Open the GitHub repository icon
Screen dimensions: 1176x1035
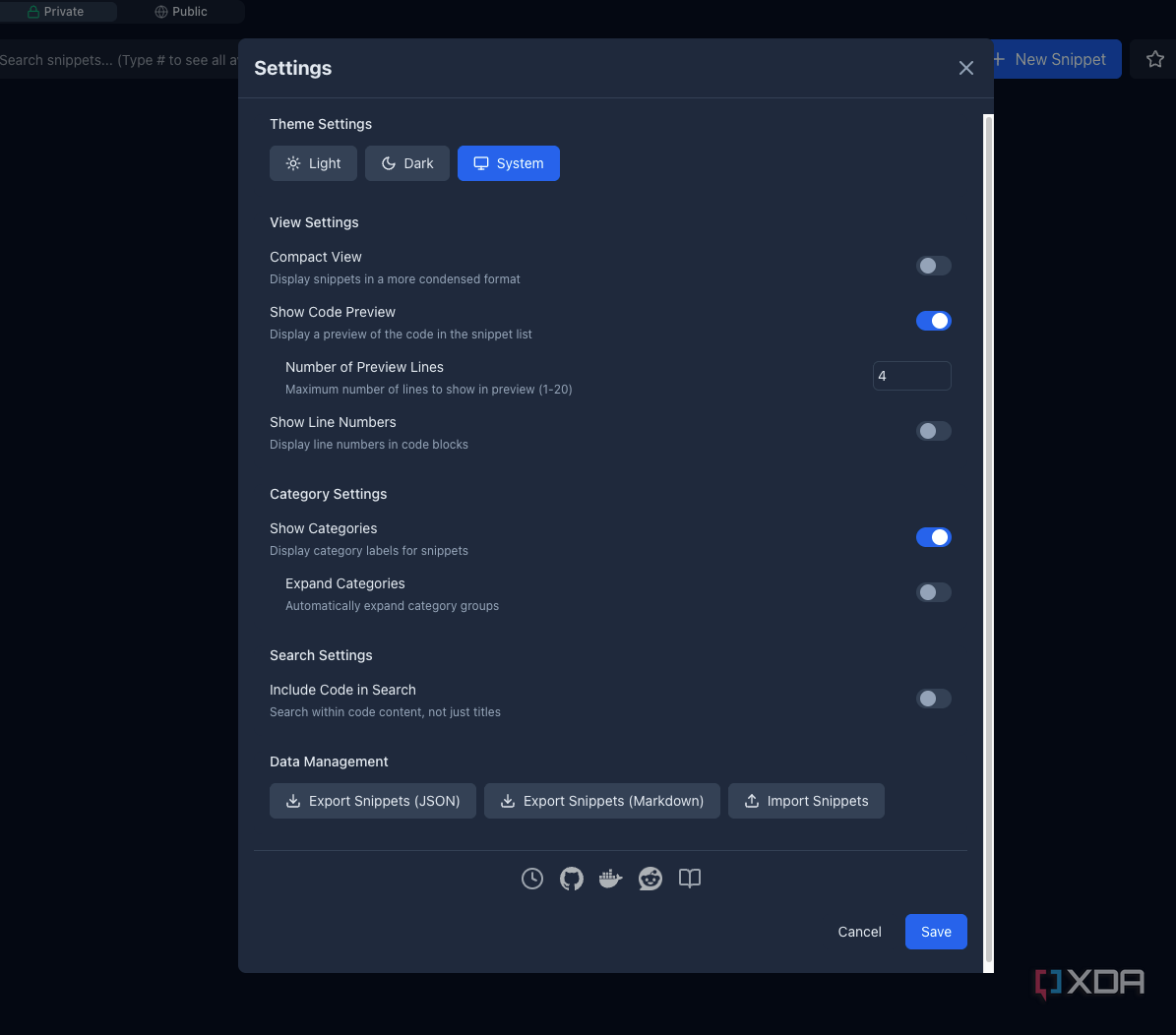coord(572,879)
